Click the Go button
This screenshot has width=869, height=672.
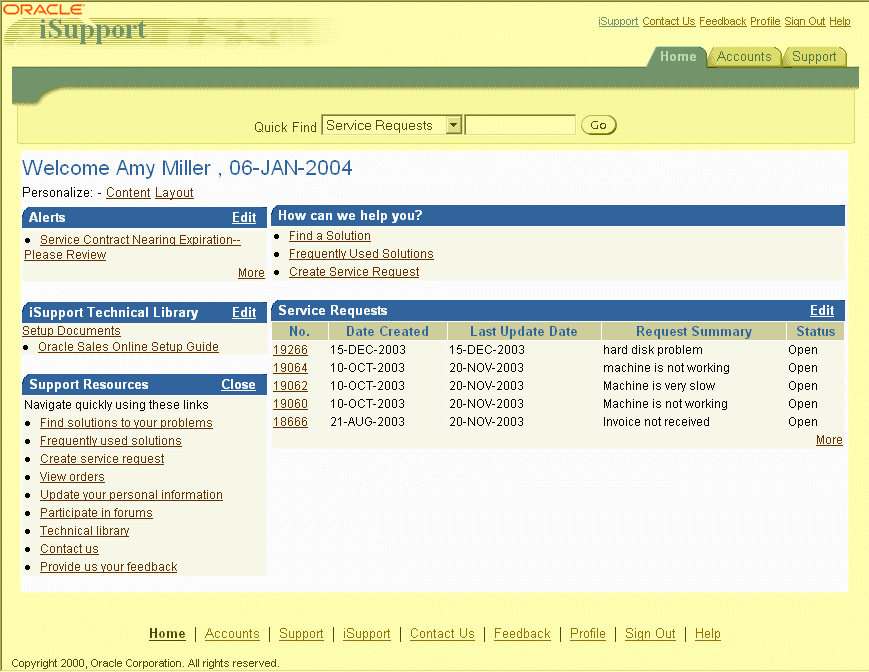(x=599, y=125)
